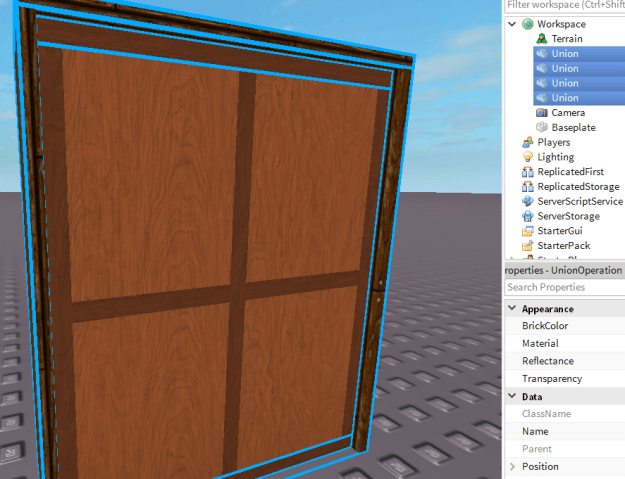625x479 pixels.
Task: Click the Baseplate part icon
Action: 542,128
